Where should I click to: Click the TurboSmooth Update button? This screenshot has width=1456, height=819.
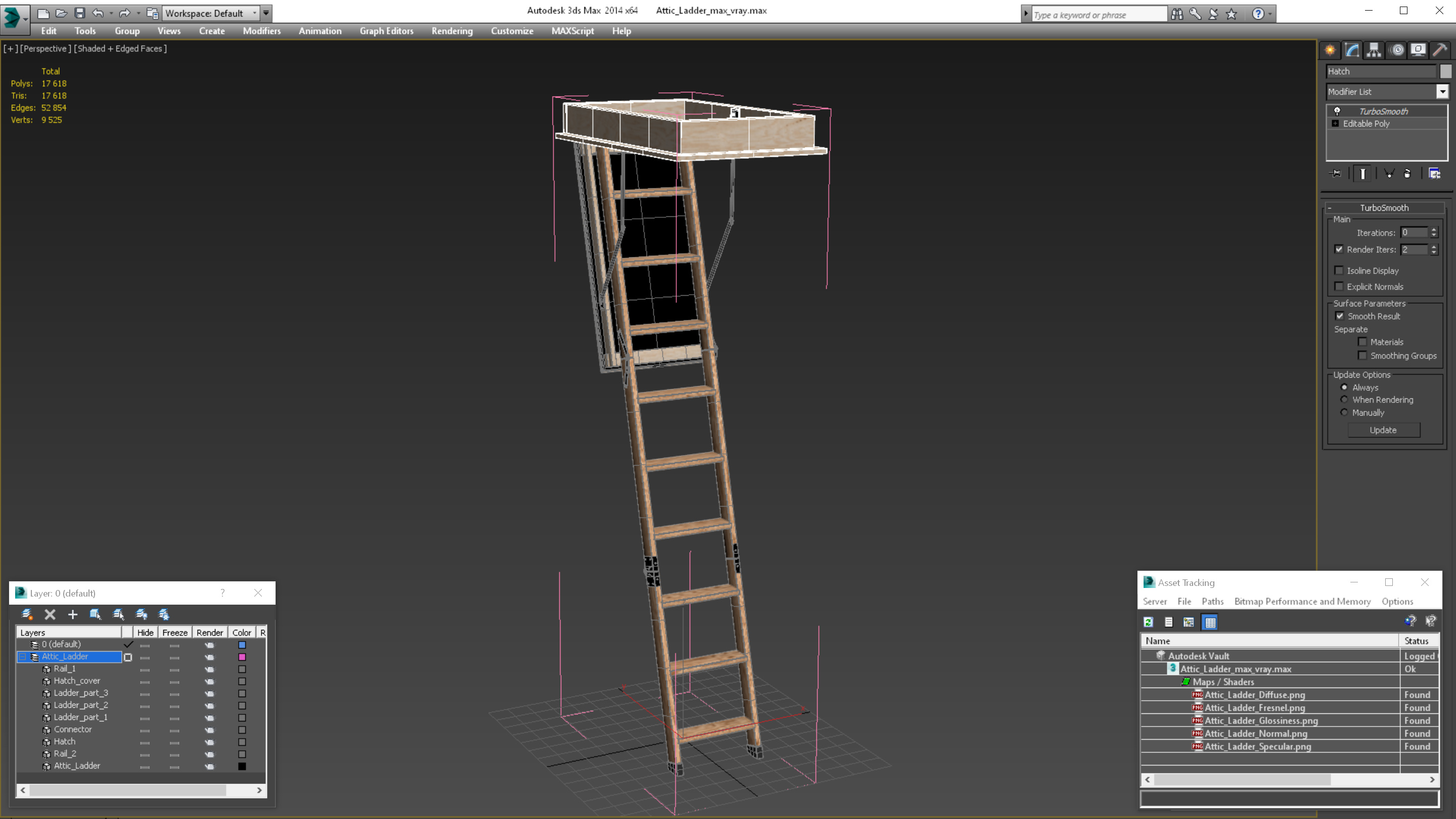[x=1383, y=430]
